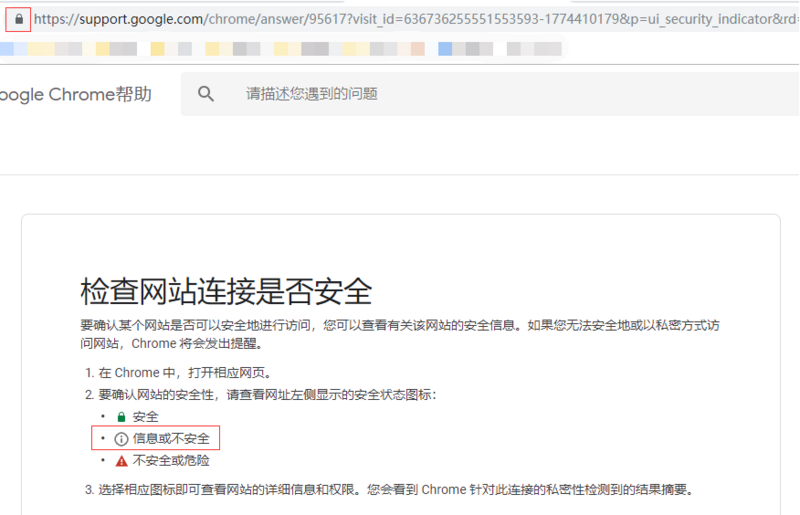Click the Google Chrome帮助 header title
This screenshot has height=515, width=800.
[76, 94]
